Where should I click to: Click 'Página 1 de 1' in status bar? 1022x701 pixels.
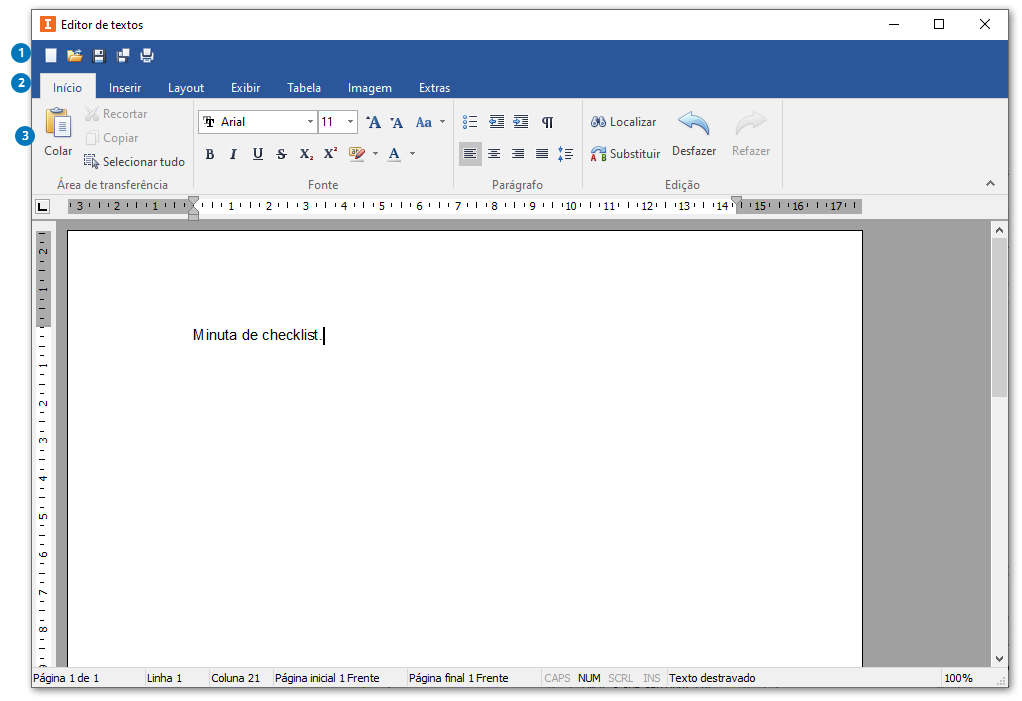(66, 678)
